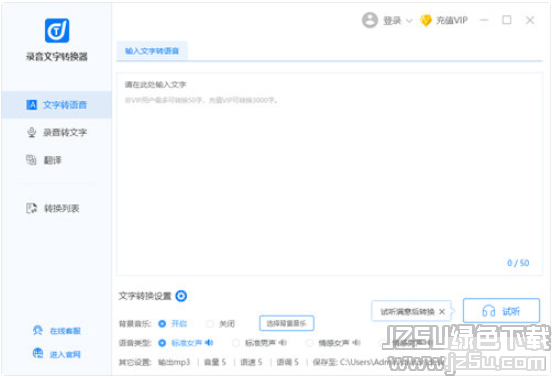Click the 翻译 translate icon

(31, 160)
